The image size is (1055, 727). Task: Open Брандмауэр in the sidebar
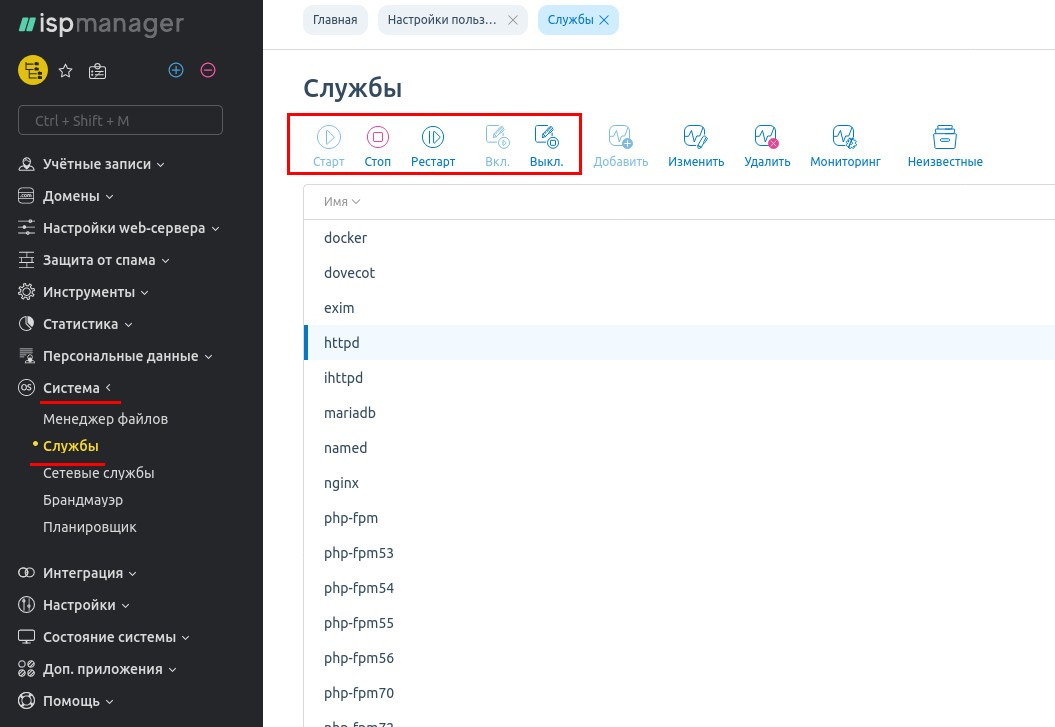click(83, 500)
